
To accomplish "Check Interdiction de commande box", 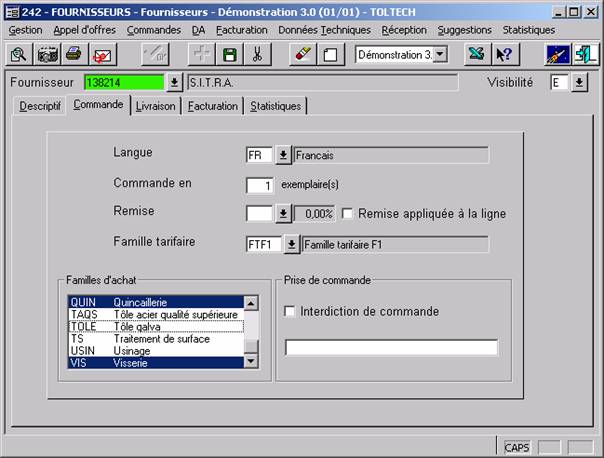I will coord(291,312).
